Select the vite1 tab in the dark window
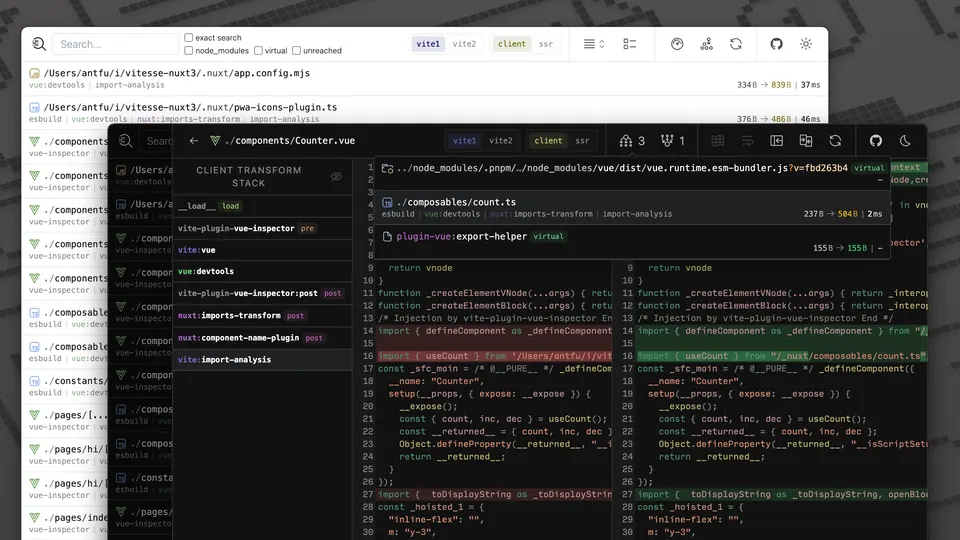 [464, 141]
